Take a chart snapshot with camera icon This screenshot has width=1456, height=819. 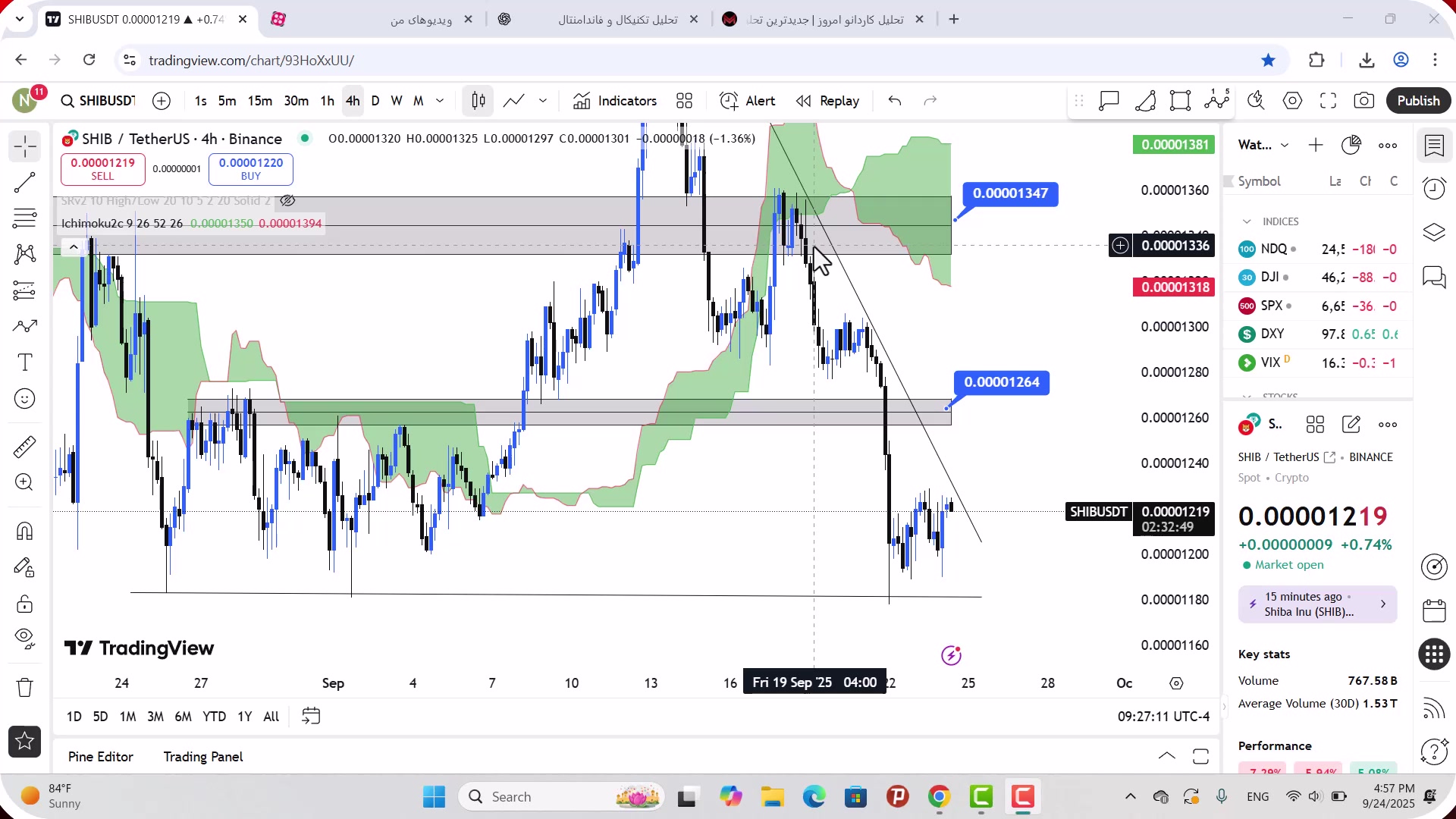coord(1364,101)
